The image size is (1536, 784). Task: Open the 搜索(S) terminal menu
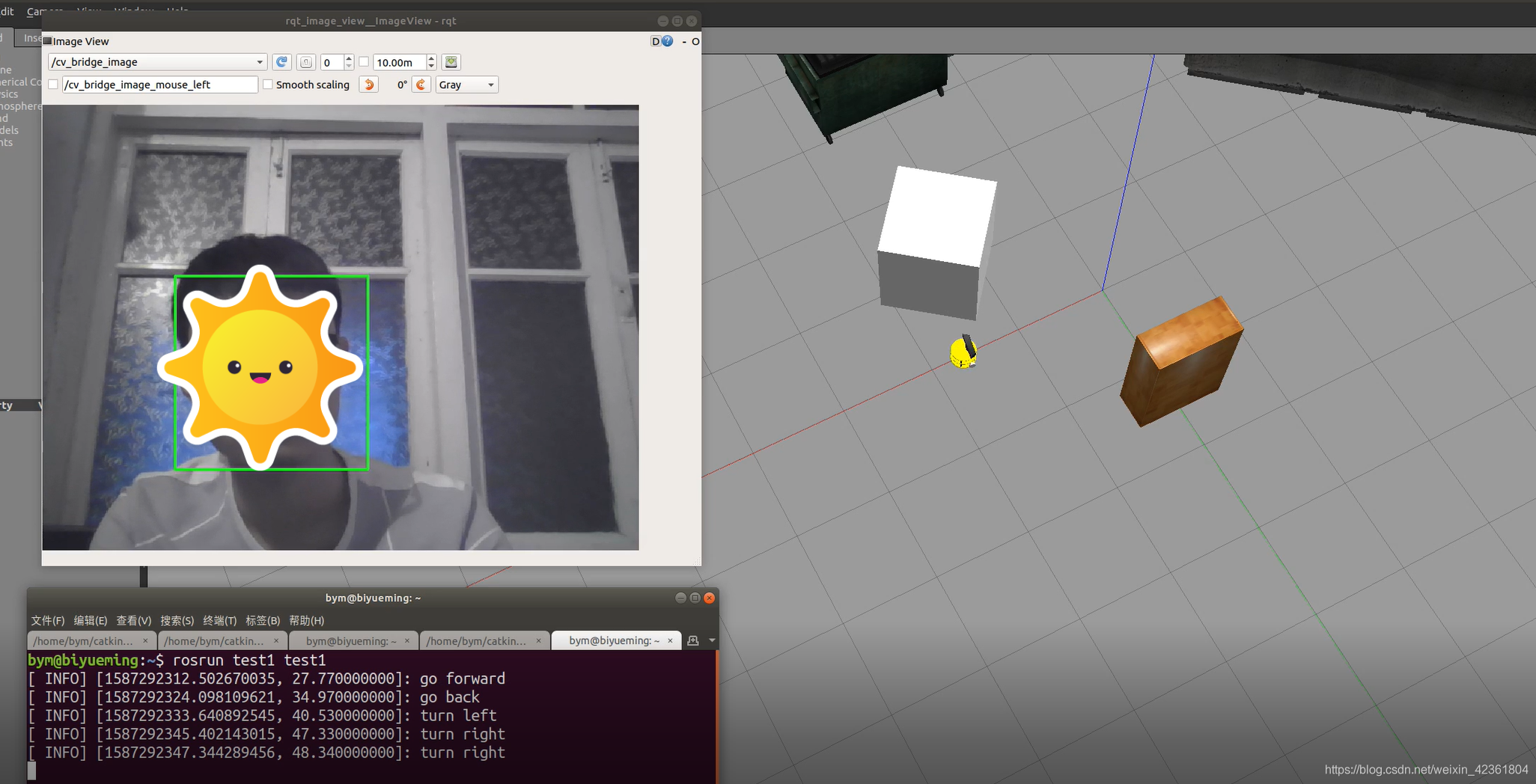(x=177, y=620)
